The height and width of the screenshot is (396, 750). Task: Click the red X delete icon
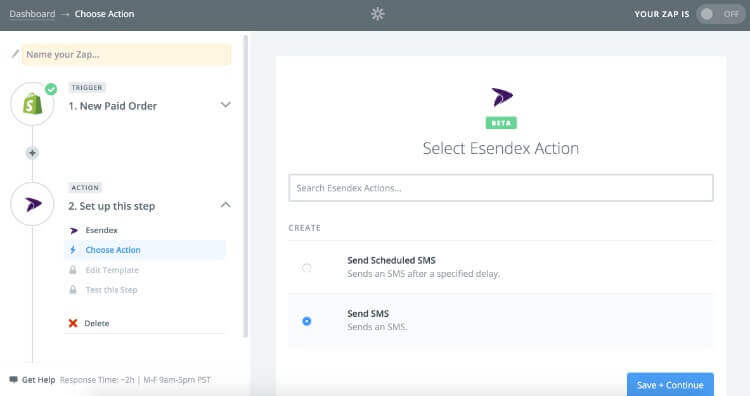pyautogui.click(x=73, y=323)
